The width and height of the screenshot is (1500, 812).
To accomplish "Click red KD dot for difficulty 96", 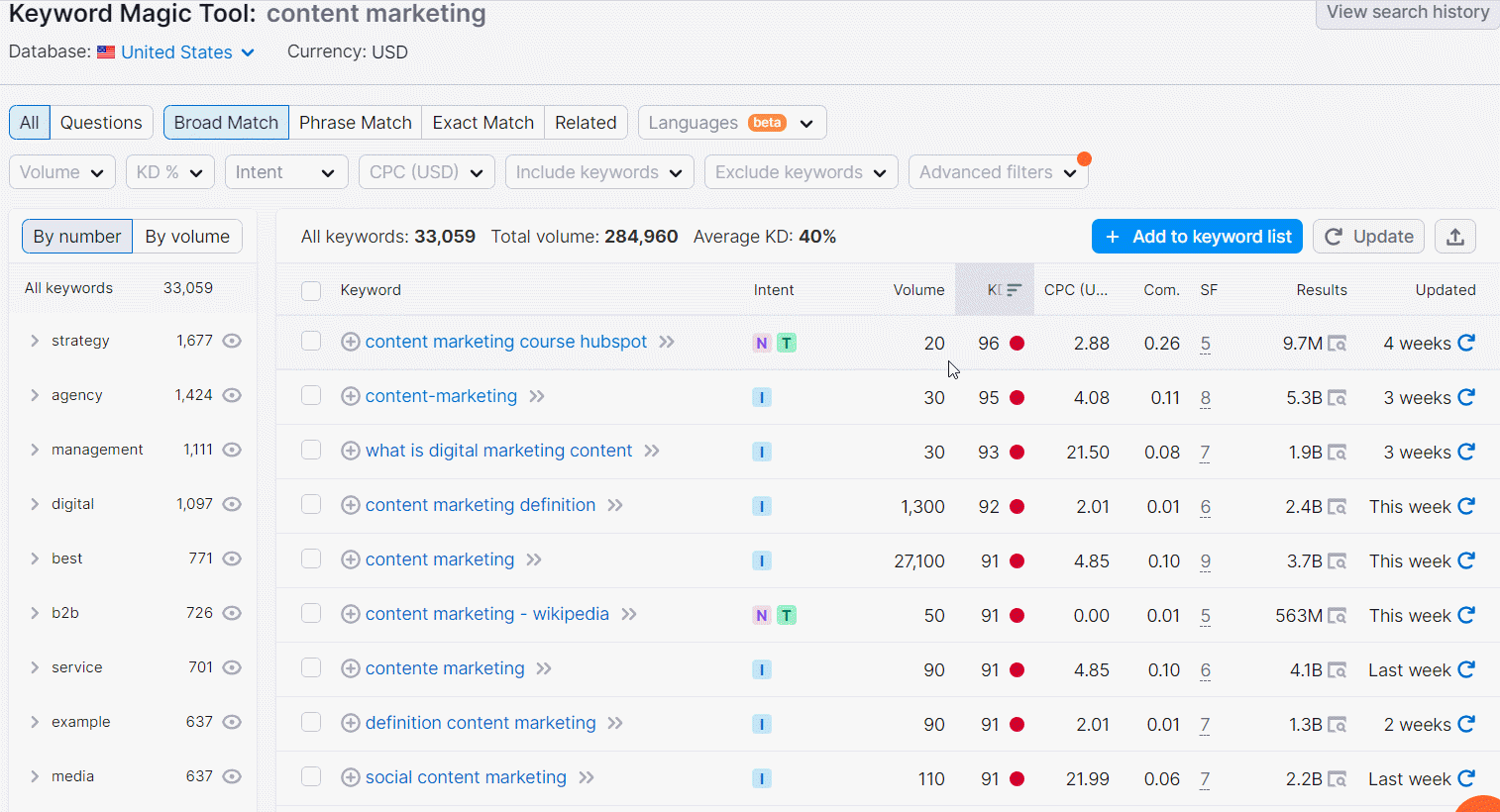I will 1017,344.
